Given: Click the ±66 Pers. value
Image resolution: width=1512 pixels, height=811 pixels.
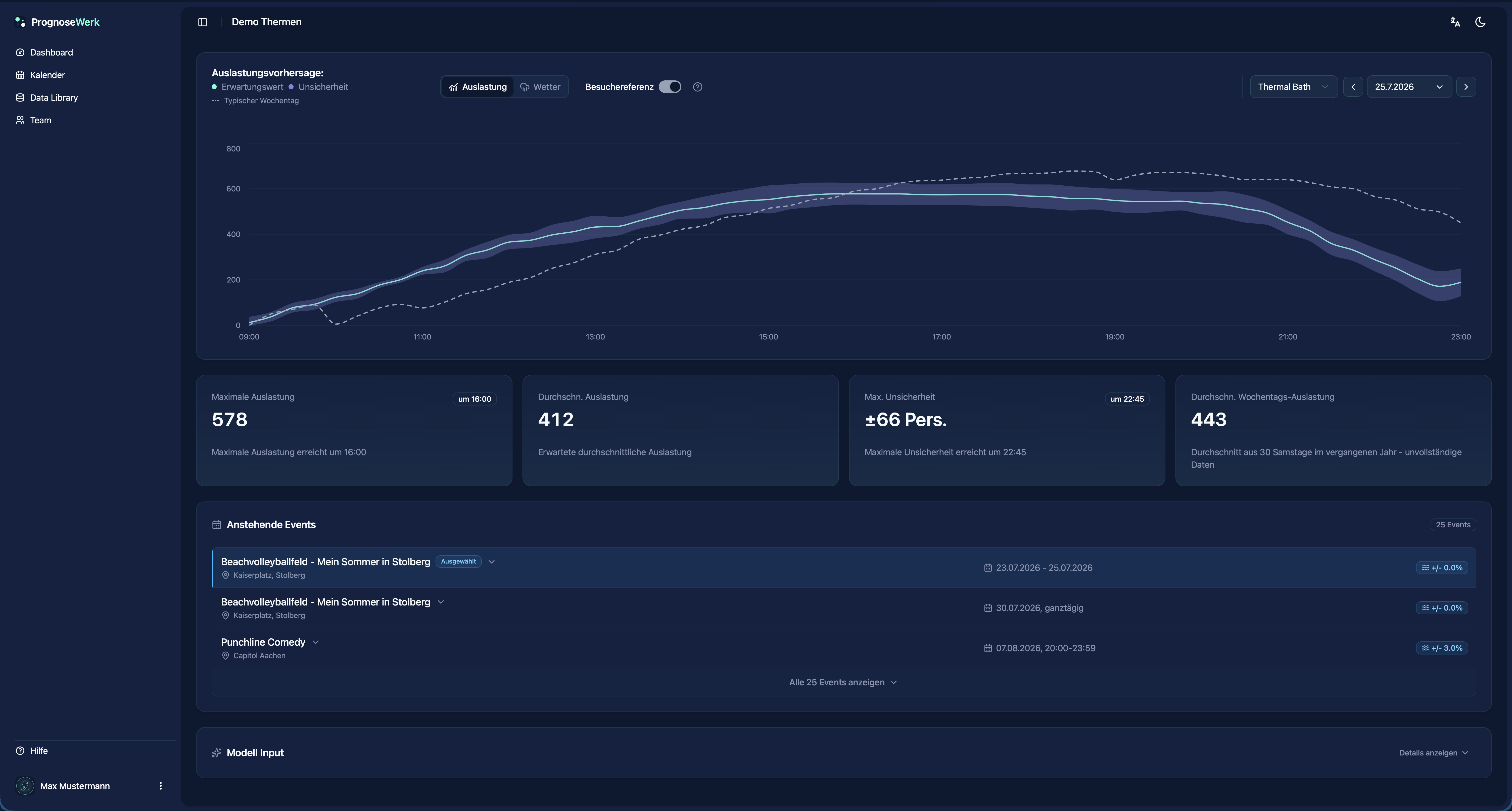Looking at the screenshot, I should pos(906,420).
